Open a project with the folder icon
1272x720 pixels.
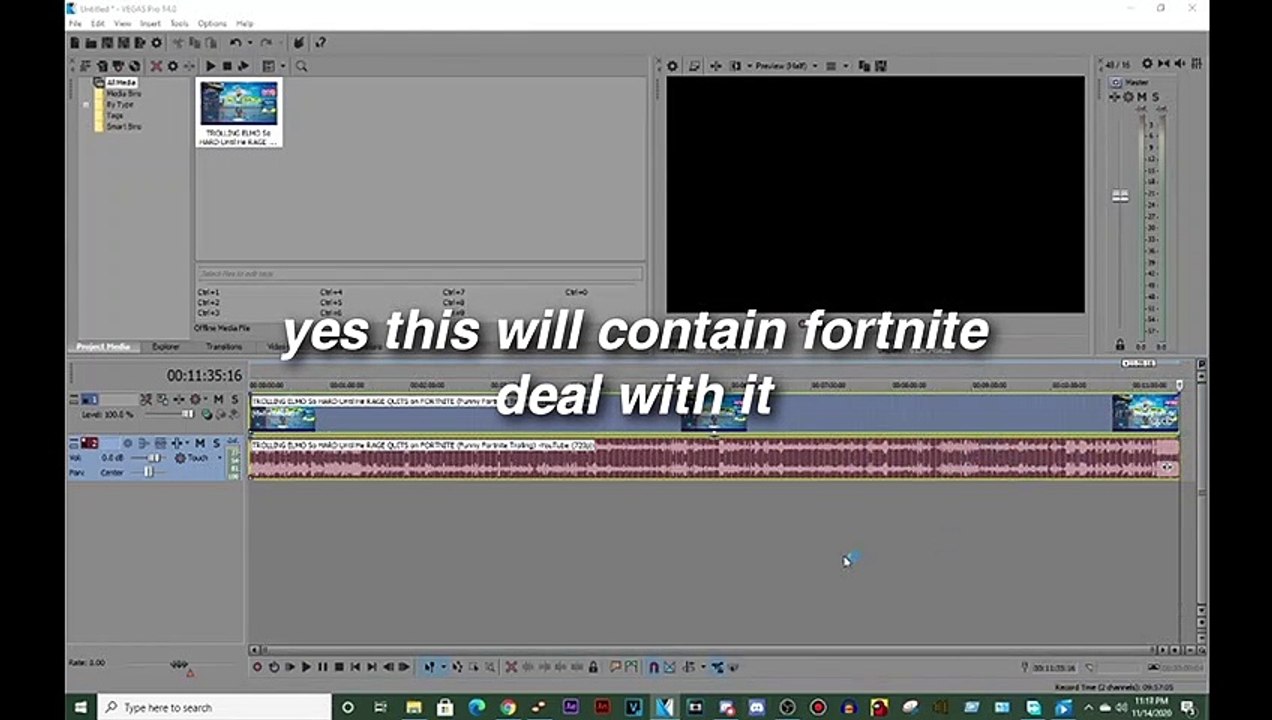(91, 43)
